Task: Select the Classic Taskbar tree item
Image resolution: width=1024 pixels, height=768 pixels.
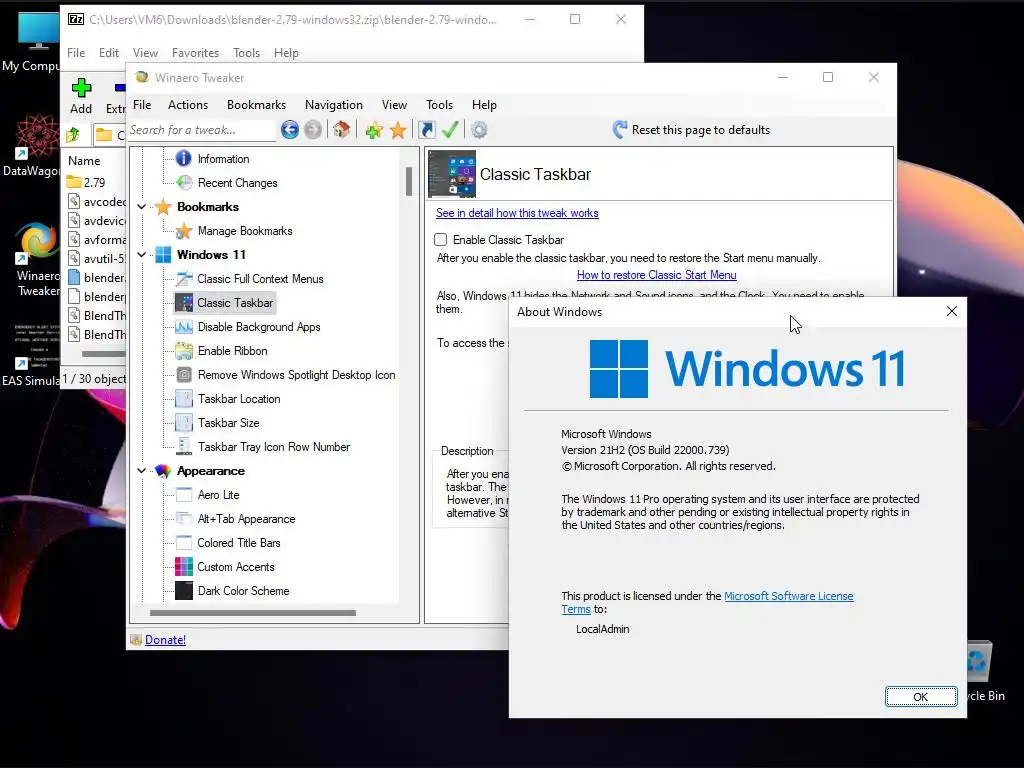Action: (235, 303)
